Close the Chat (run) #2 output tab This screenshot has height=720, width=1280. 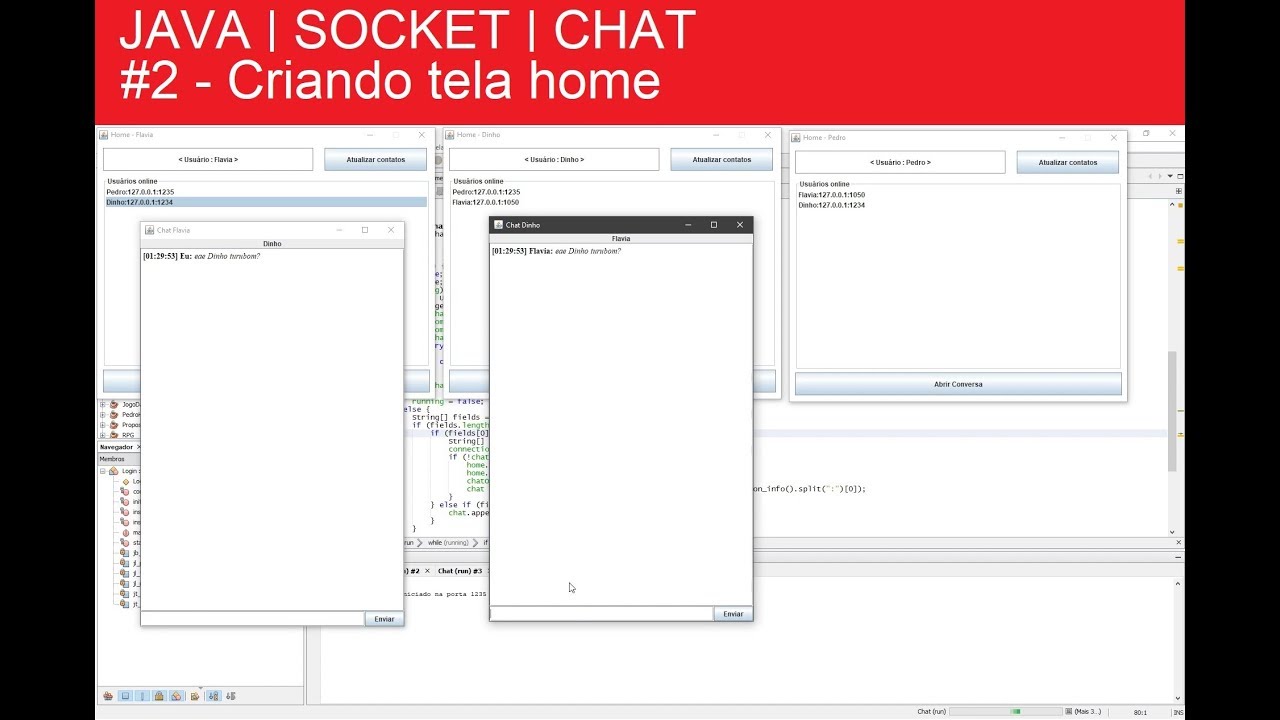(427, 571)
